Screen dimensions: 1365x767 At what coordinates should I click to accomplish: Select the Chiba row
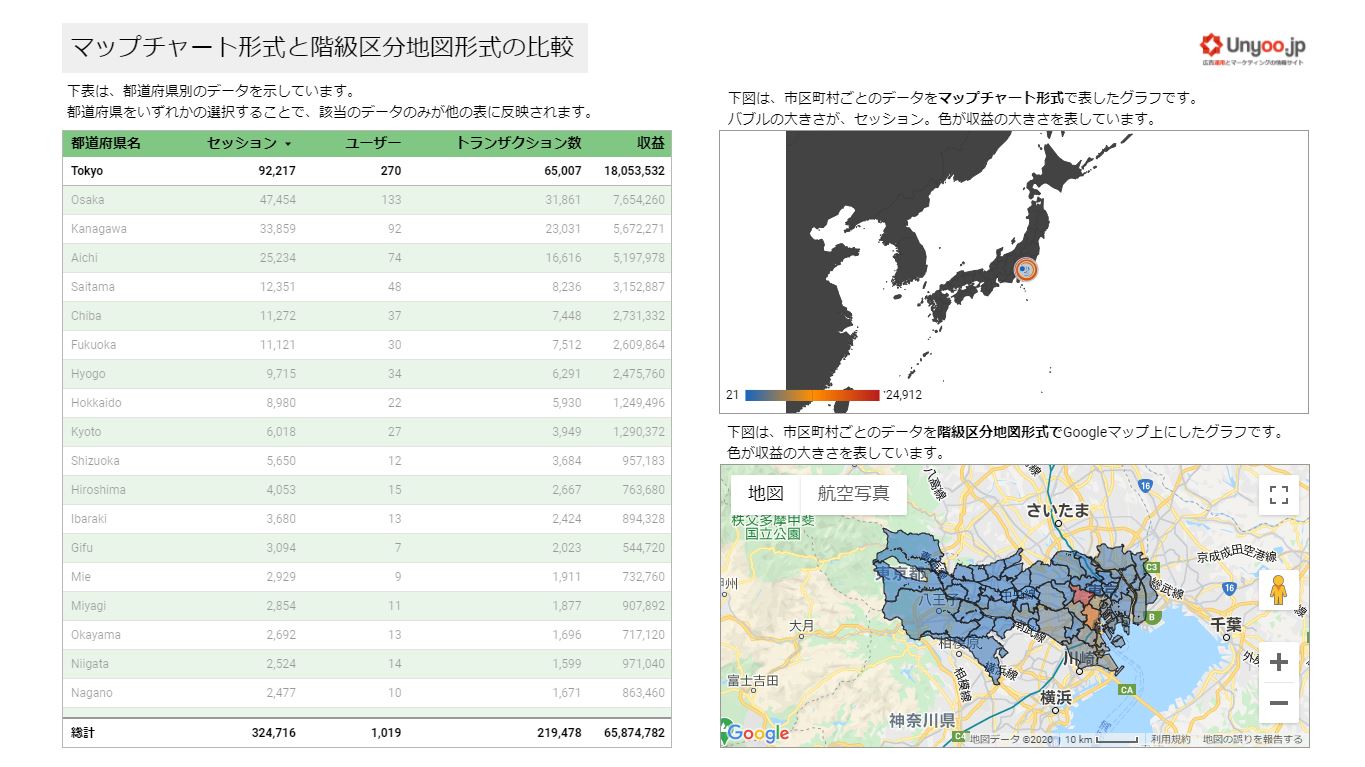point(367,316)
